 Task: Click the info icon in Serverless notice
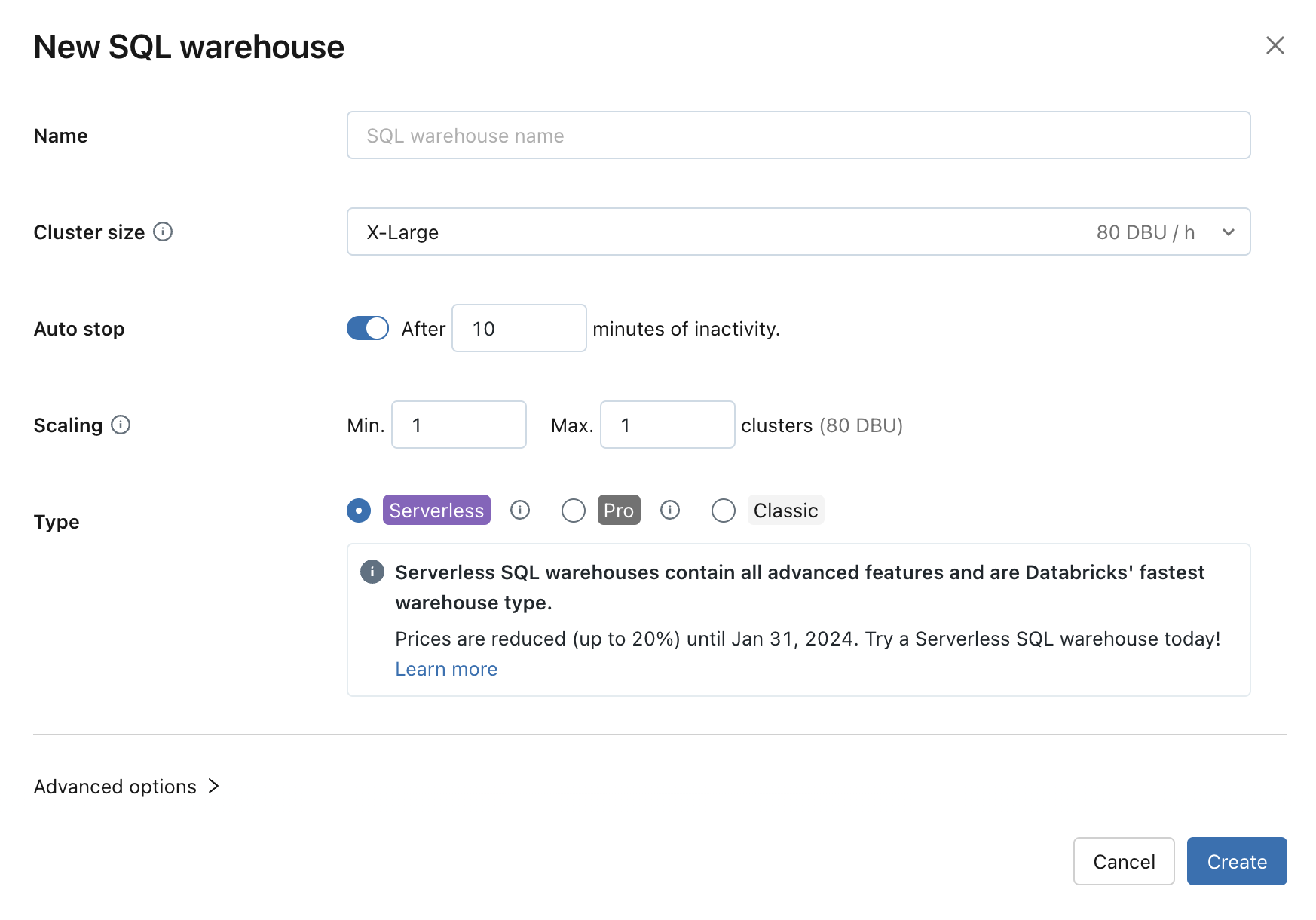pos(372,572)
